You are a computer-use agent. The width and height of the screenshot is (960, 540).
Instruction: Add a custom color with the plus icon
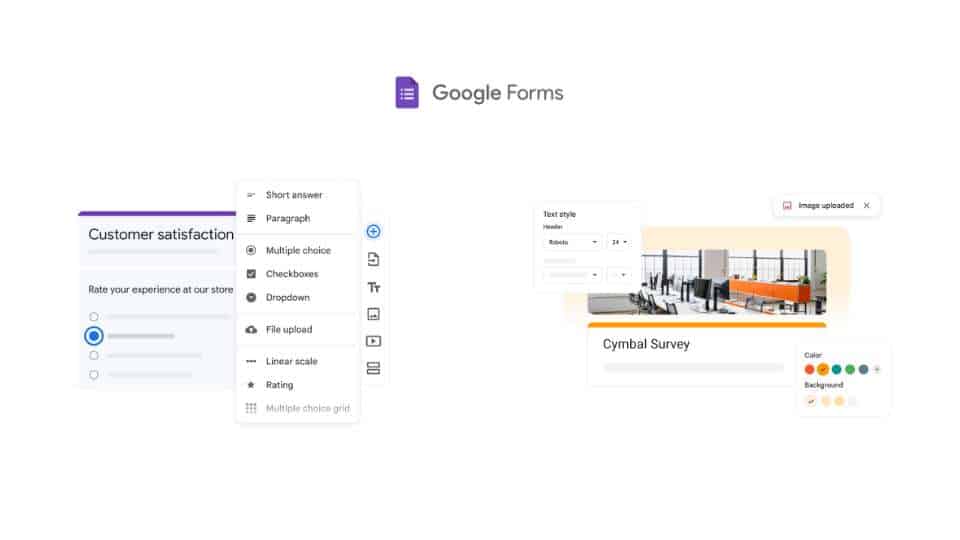coord(877,369)
